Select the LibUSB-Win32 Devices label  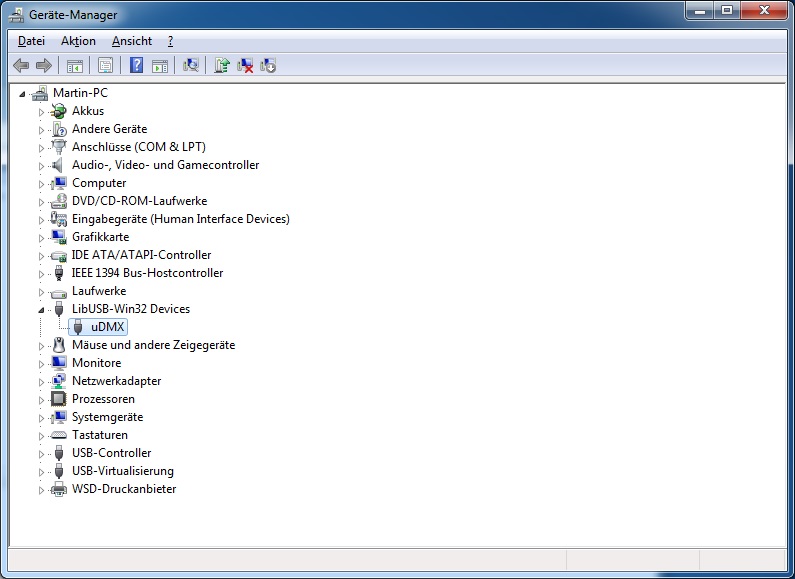point(131,309)
